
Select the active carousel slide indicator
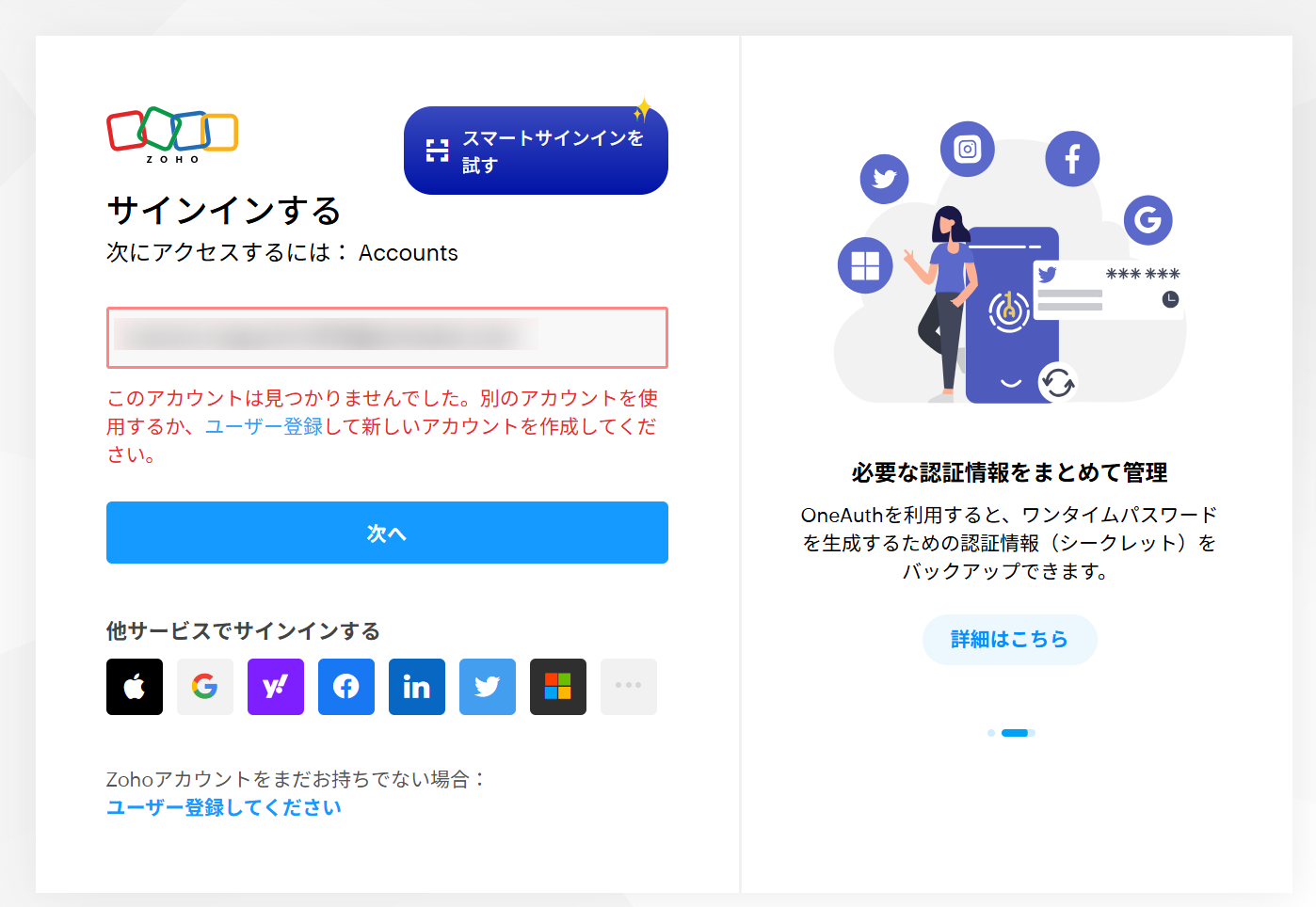pyautogui.click(x=1015, y=733)
